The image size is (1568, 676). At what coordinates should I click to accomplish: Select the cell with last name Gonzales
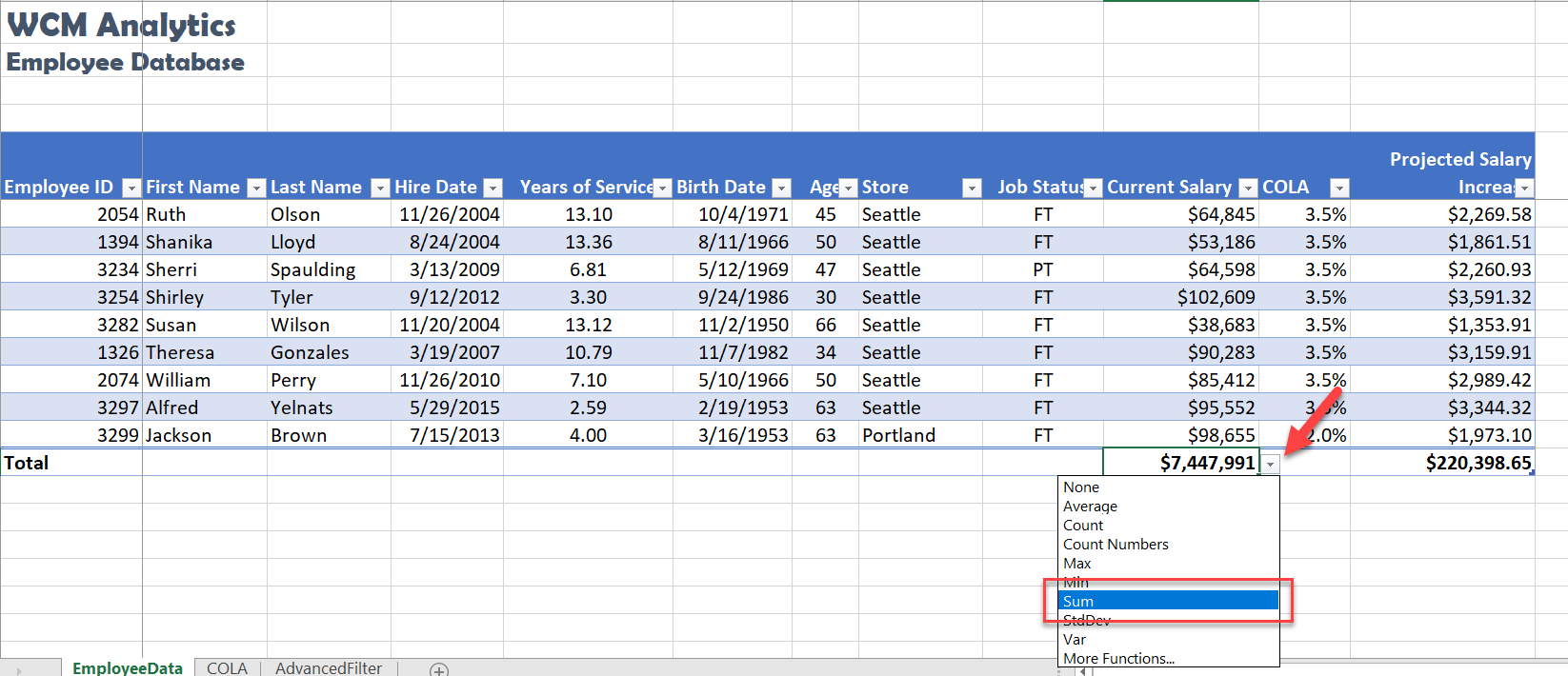click(x=329, y=352)
